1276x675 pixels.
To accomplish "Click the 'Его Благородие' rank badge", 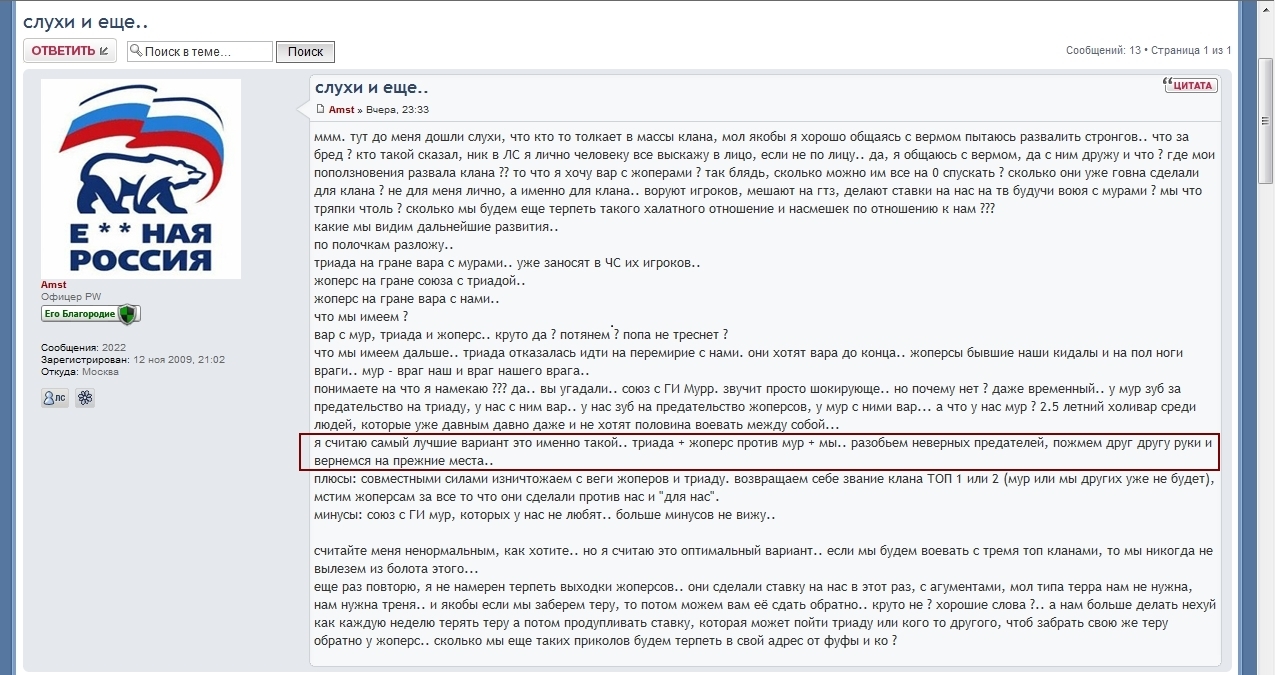I will coord(90,314).
